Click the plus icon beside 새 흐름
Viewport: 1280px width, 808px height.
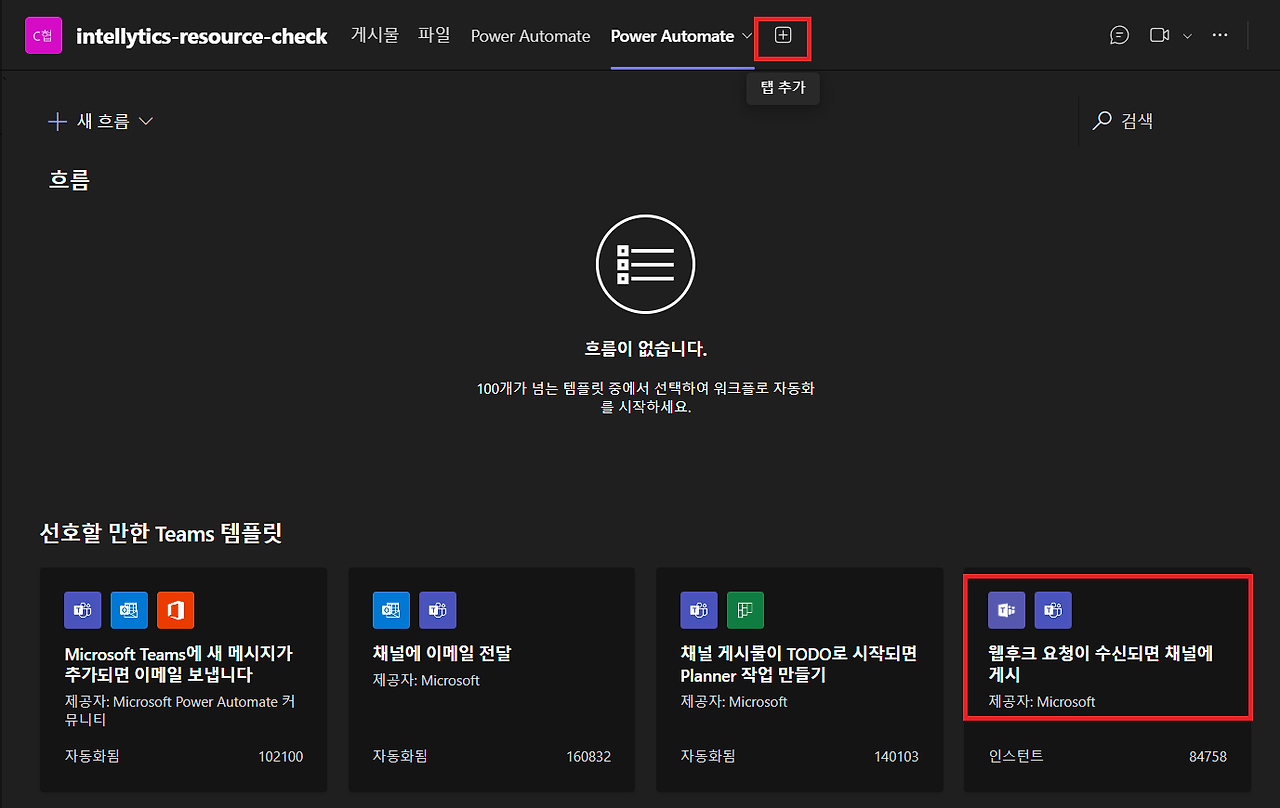(x=56, y=121)
